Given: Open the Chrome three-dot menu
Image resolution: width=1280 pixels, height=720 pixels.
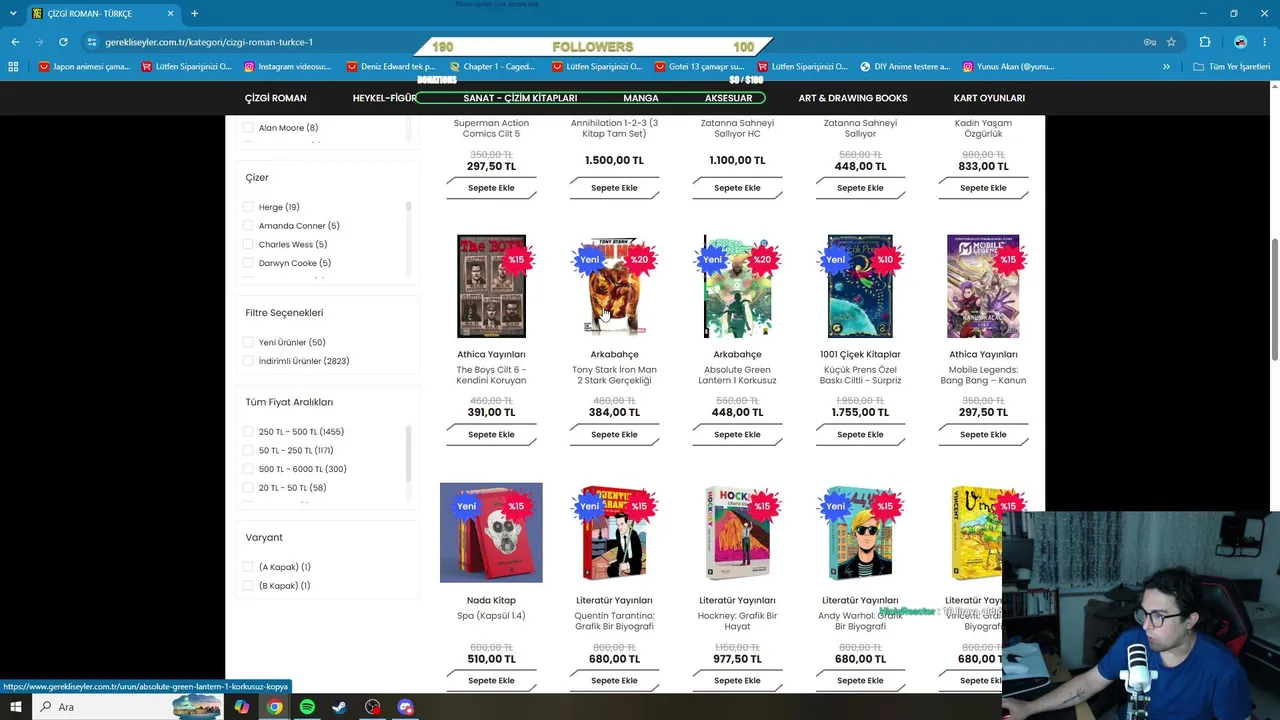Looking at the screenshot, I should (x=1266, y=42).
